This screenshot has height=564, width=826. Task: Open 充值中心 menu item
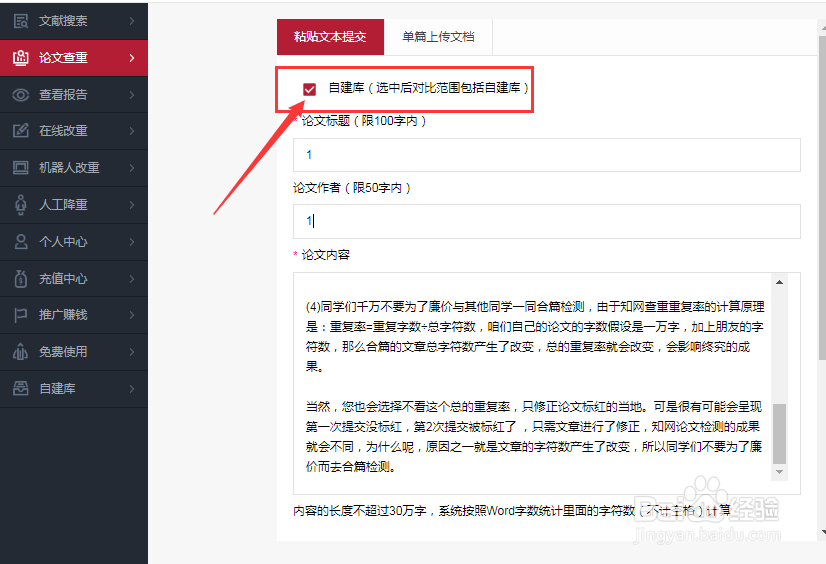coord(74,279)
